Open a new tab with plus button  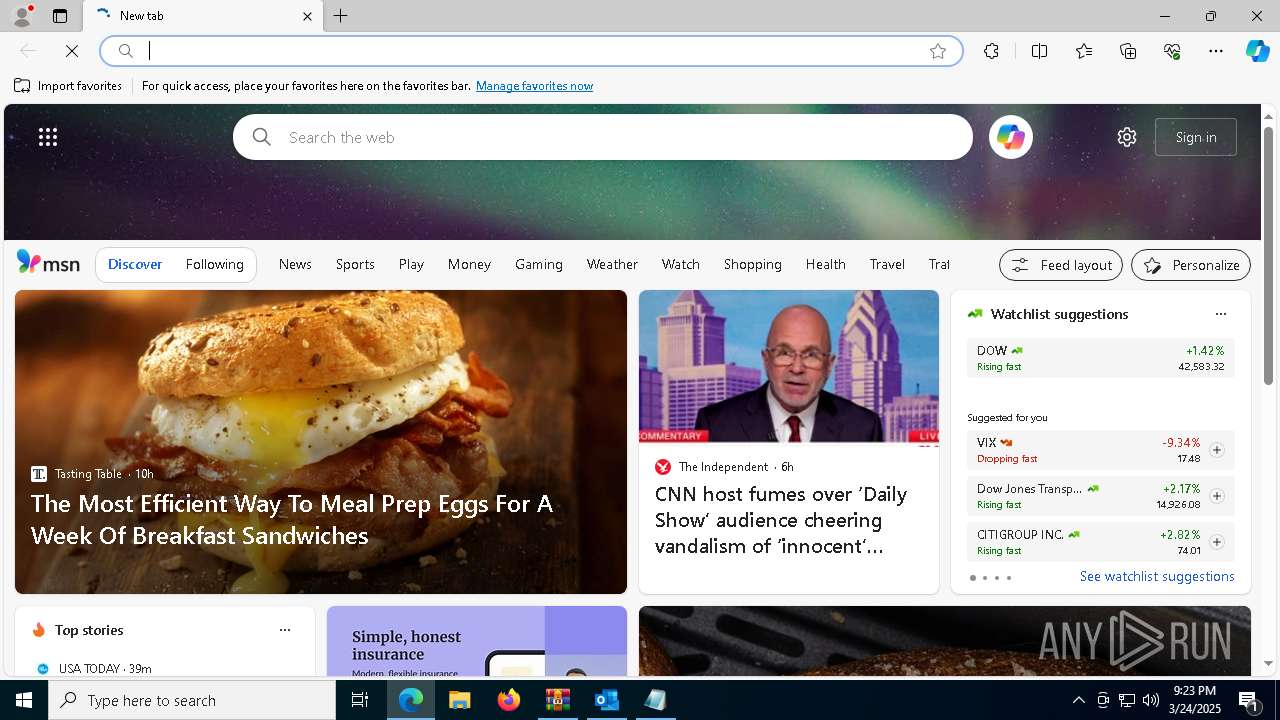[x=341, y=16]
